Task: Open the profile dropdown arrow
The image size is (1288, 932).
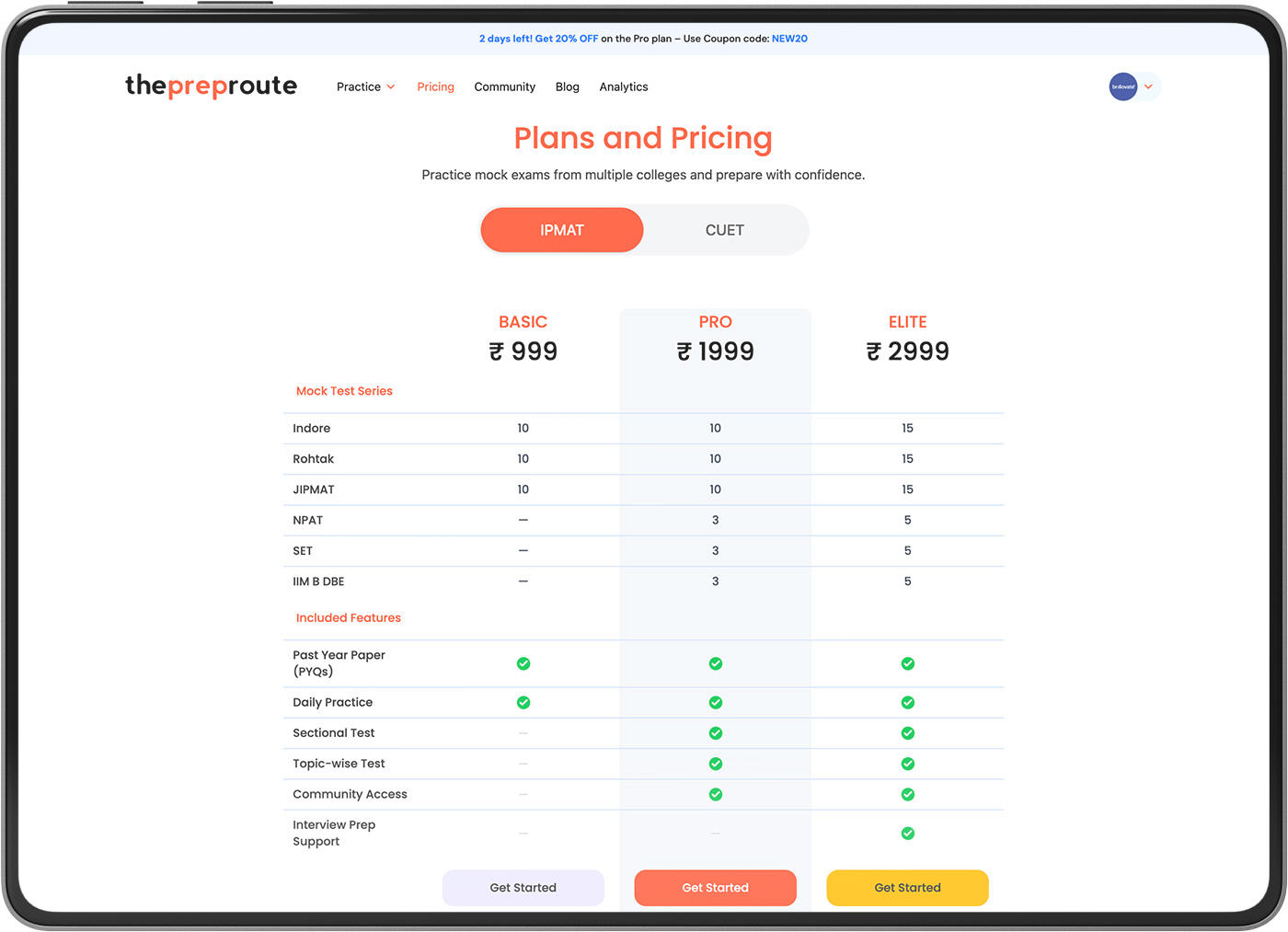Action: click(1148, 86)
